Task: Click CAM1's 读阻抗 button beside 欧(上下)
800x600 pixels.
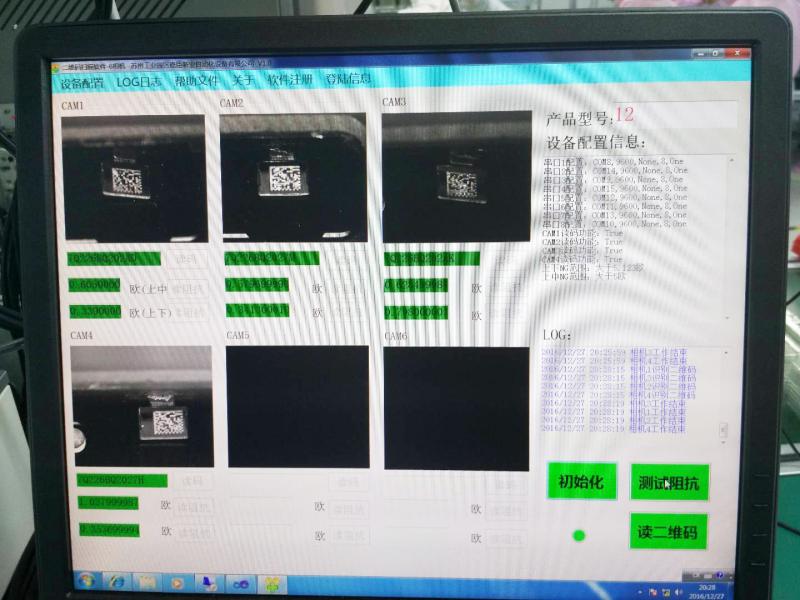Action: (190, 313)
